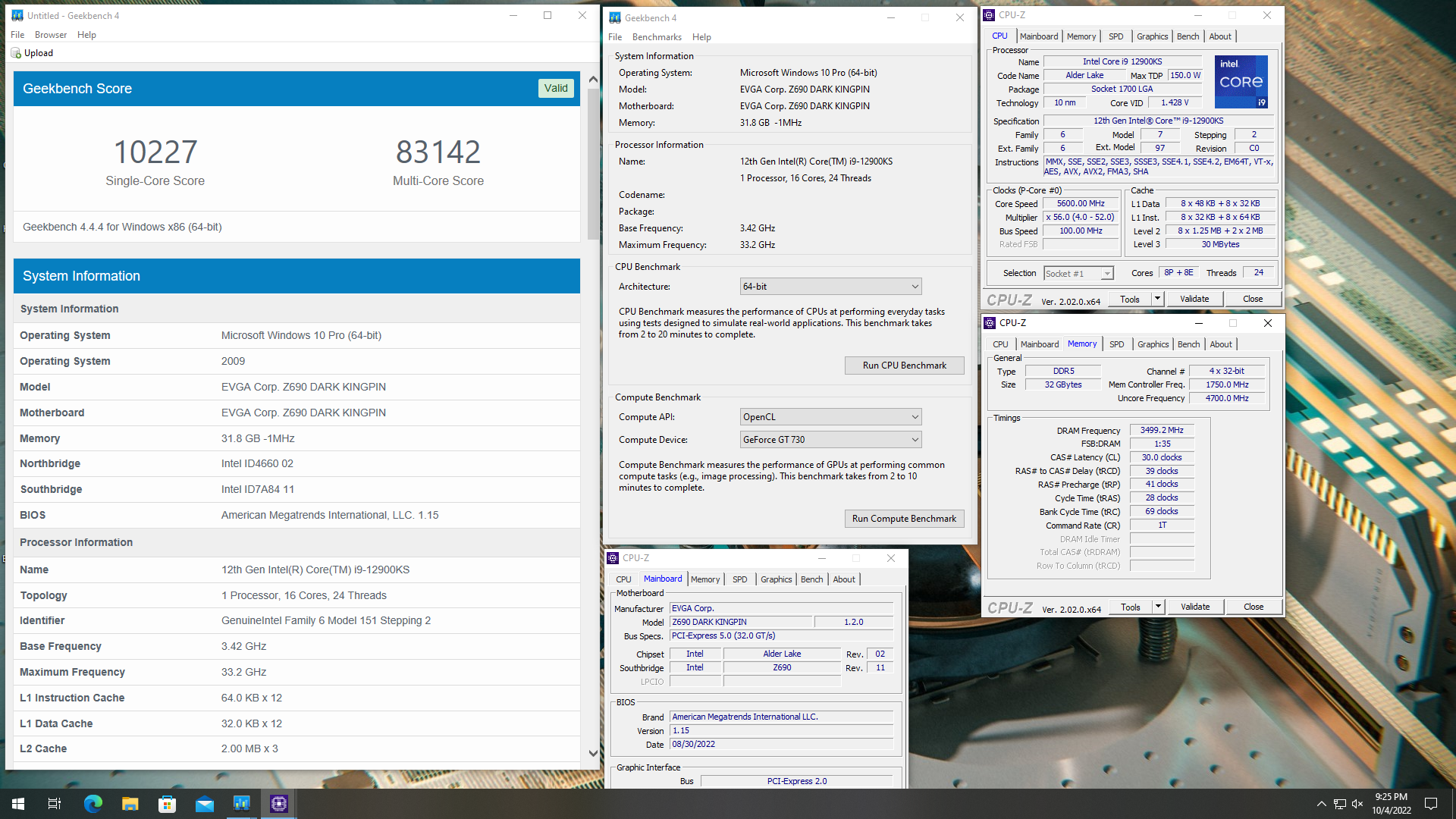Image resolution: width=1456 pixels, height=819 pixels.
Task: Click the muted volume tray icon
Action: click(1357, 804)
